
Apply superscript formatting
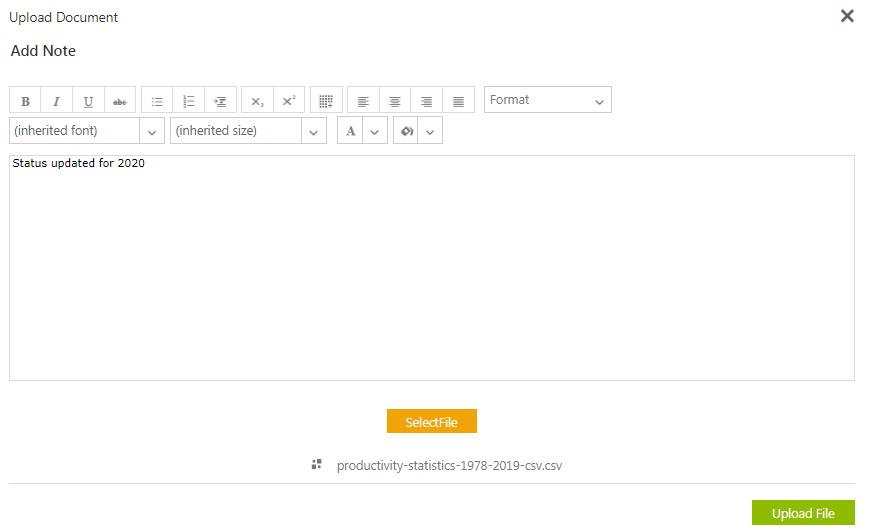pos(289,101)
